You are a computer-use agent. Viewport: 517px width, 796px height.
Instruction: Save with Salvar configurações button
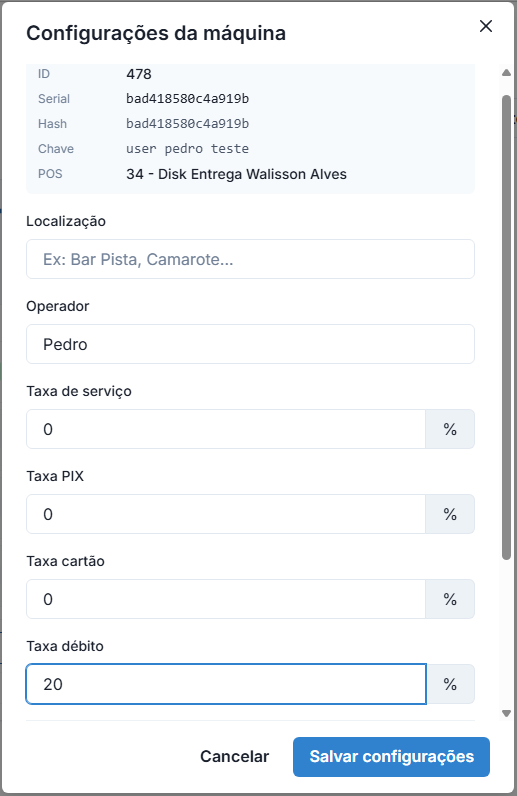(x=392, y=756)
